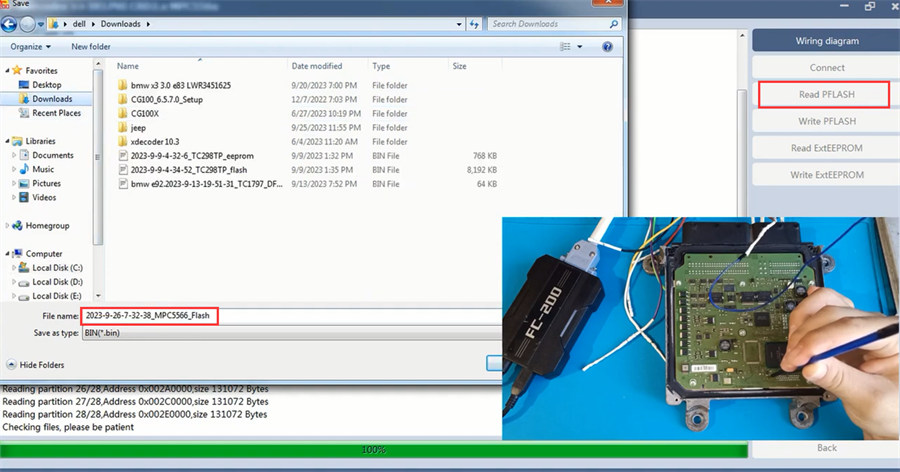Expand the address bar history dropdown

pyautogui.click(x=459, y=24)
